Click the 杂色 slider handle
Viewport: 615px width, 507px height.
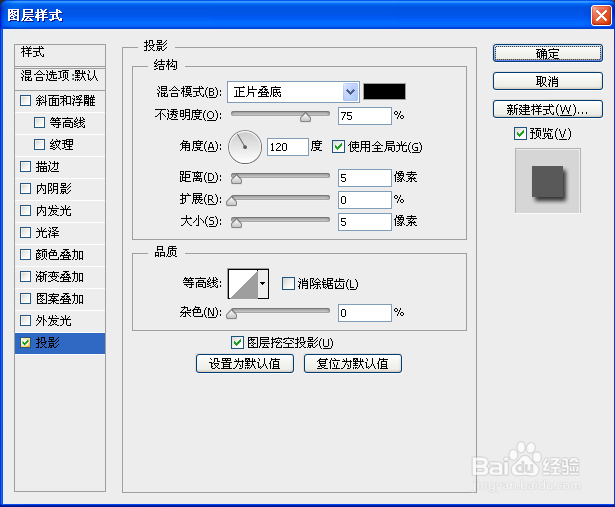[232, 313]
